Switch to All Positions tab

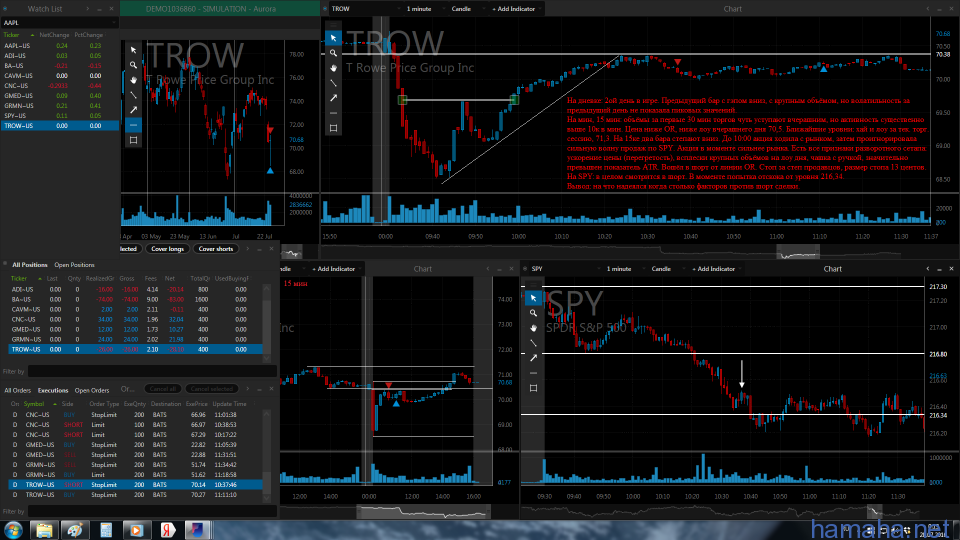click(29, 265)
